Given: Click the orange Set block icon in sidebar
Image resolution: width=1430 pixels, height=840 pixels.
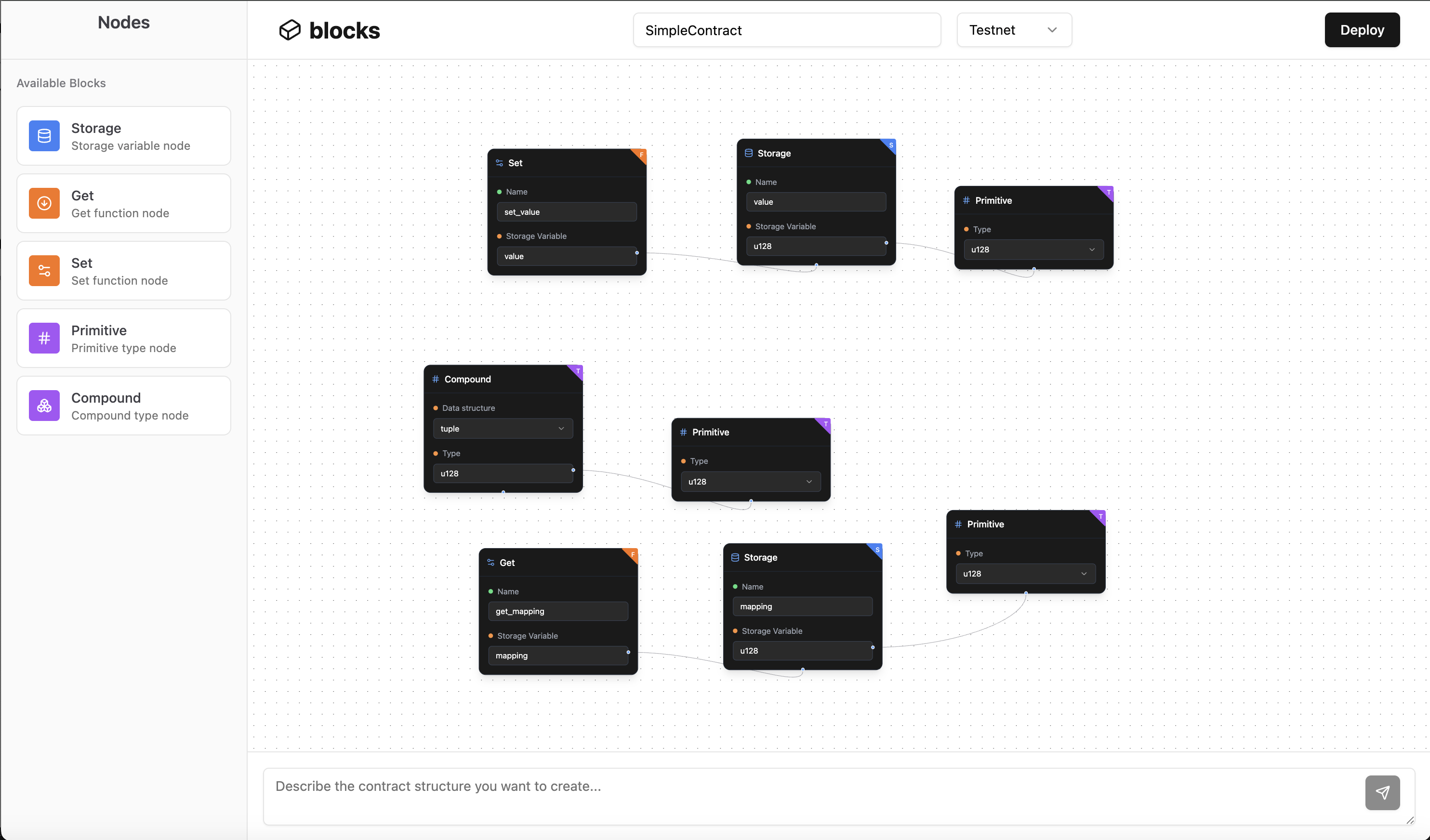Looking at the screenshot, I should [44, 271].
